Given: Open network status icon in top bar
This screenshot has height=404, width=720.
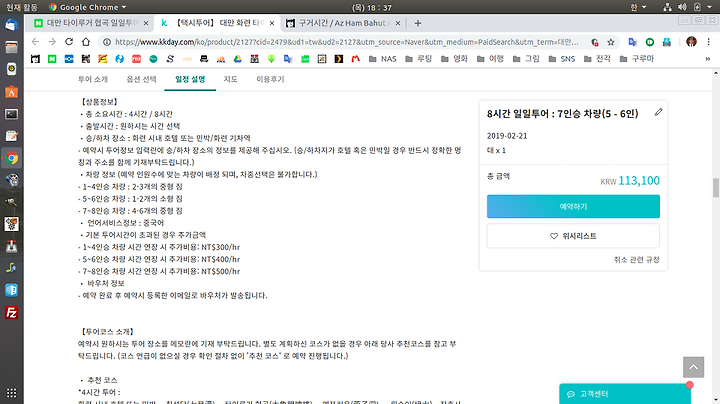Looking at the screenshot, I should point(667,7).
